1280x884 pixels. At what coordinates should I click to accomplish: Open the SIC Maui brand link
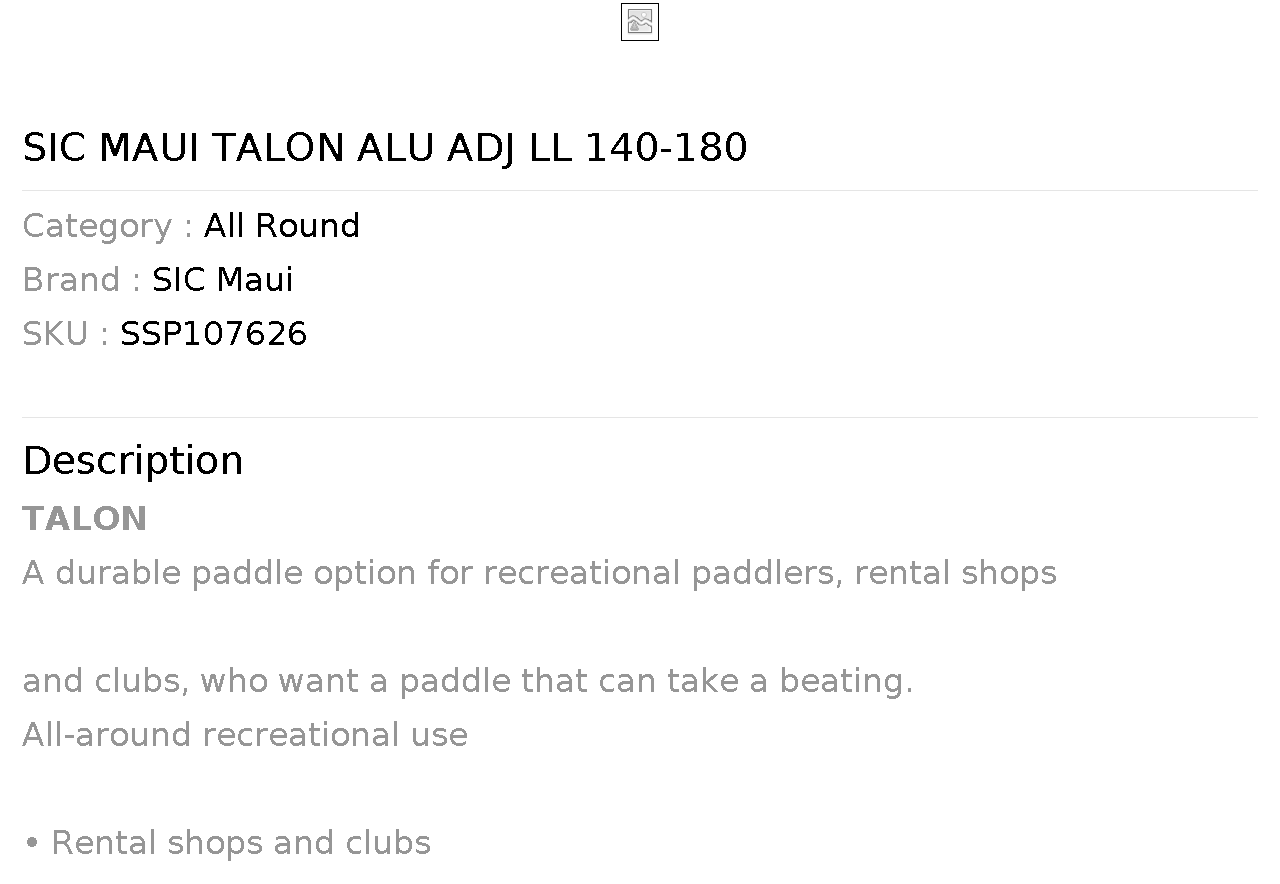click(222, 280)
